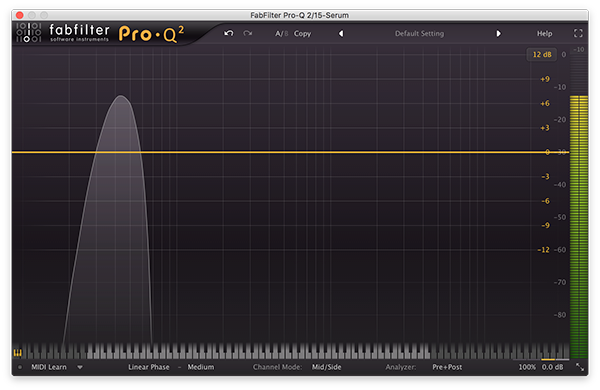The image size is (600, 390).
Task: Click the +6 dB scale label
Action: (x=545, y=103)
